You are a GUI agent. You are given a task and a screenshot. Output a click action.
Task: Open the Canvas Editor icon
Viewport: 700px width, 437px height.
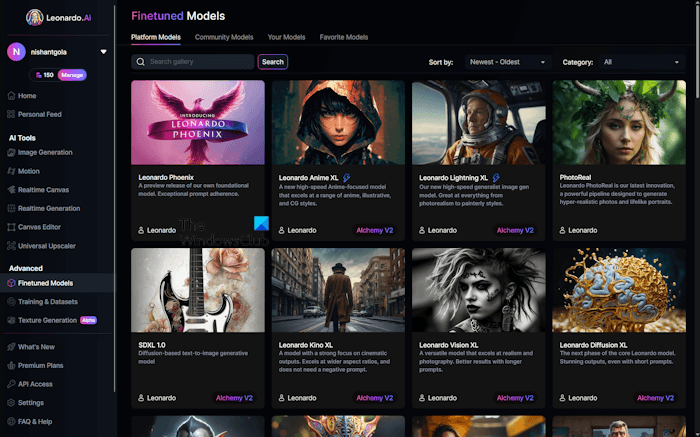point(11,227)
